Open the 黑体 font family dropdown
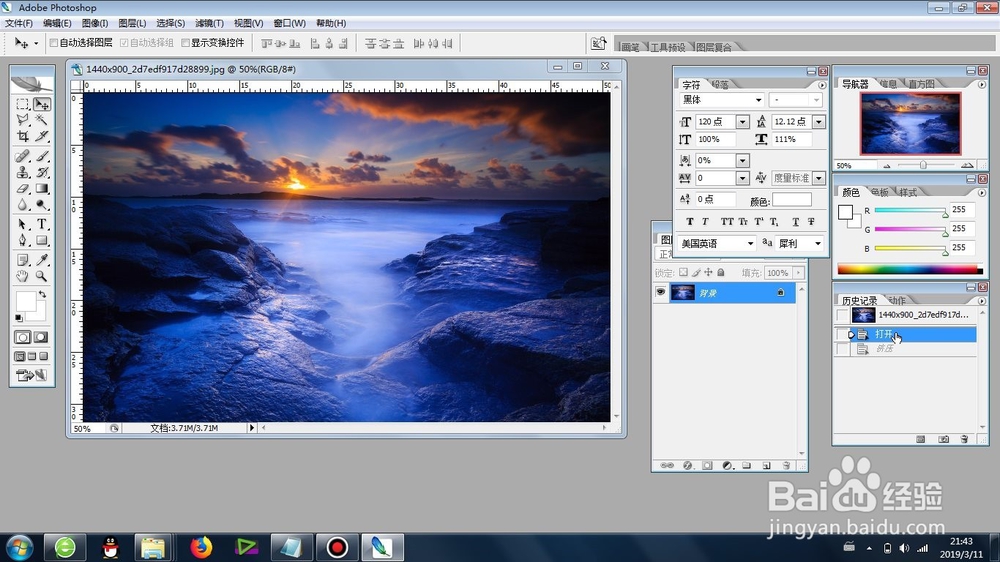The image size is (1000, 562). (x=758, y=100)
